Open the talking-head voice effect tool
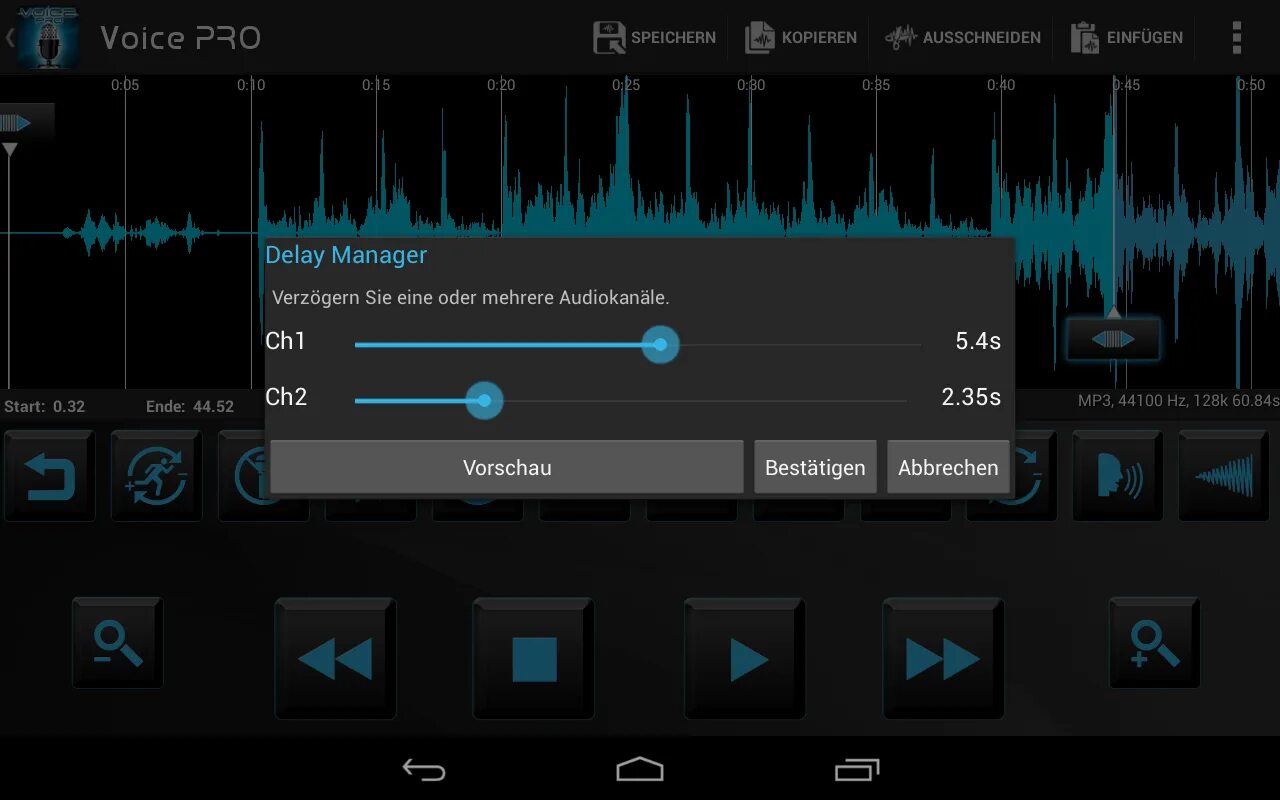The width and height of the screenshot is (1280, 800). (x=1118, y=476)
